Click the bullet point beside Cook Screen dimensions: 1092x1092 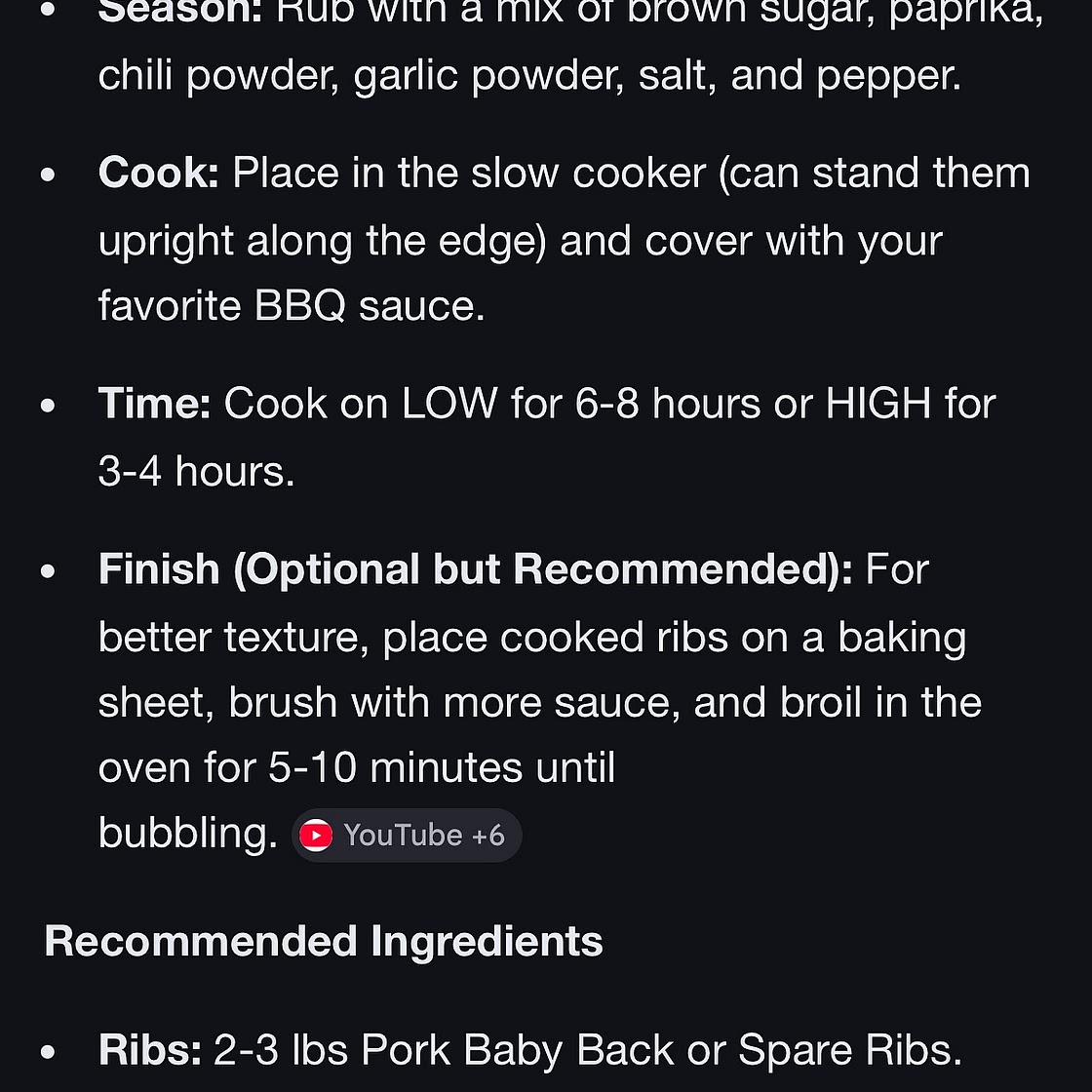49,175
